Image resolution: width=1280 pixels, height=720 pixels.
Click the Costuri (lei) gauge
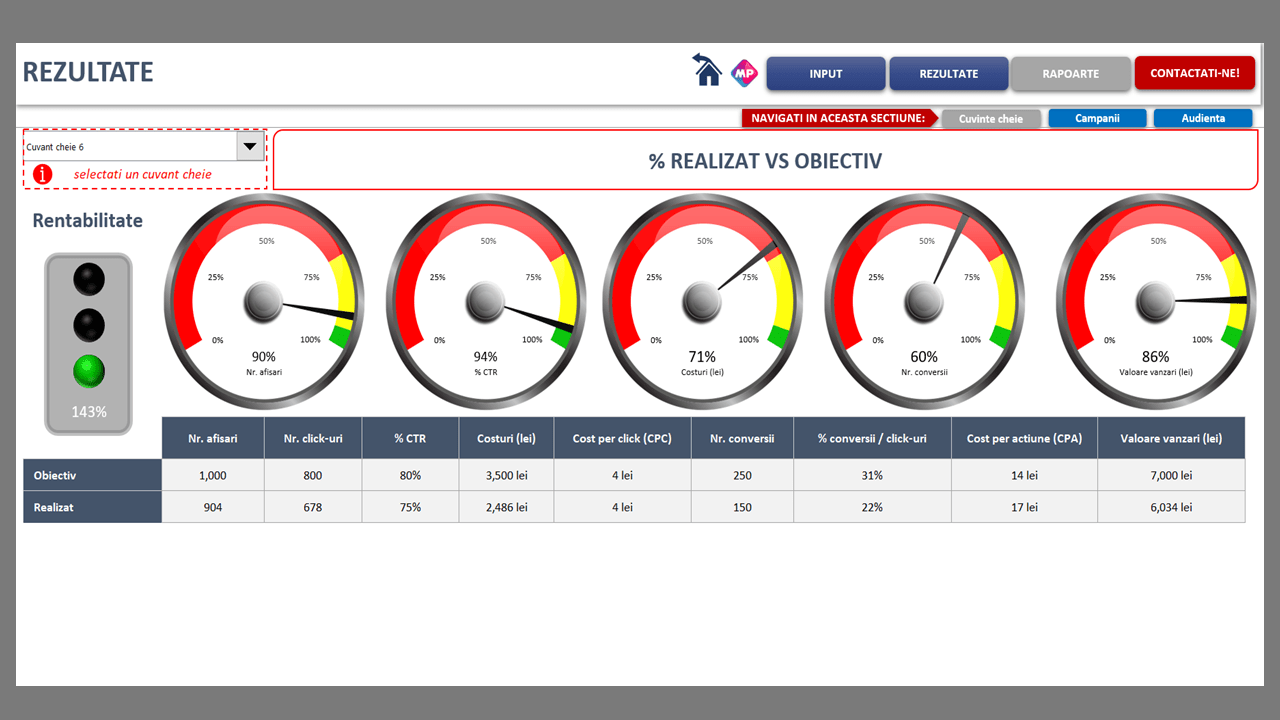click(702, 300)
